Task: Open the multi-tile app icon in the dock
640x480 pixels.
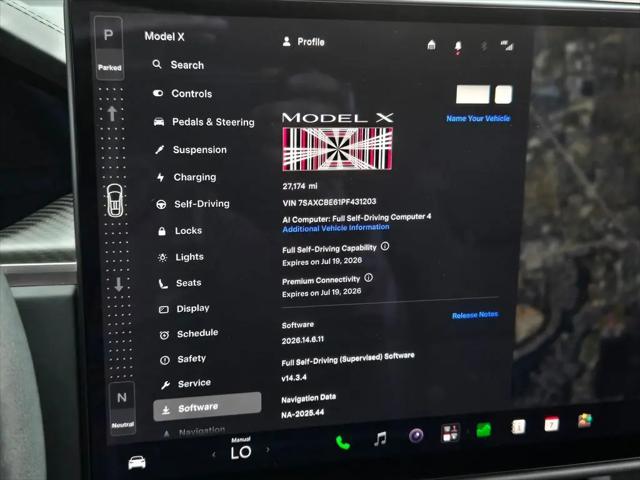Action: [x=451, y=433]
